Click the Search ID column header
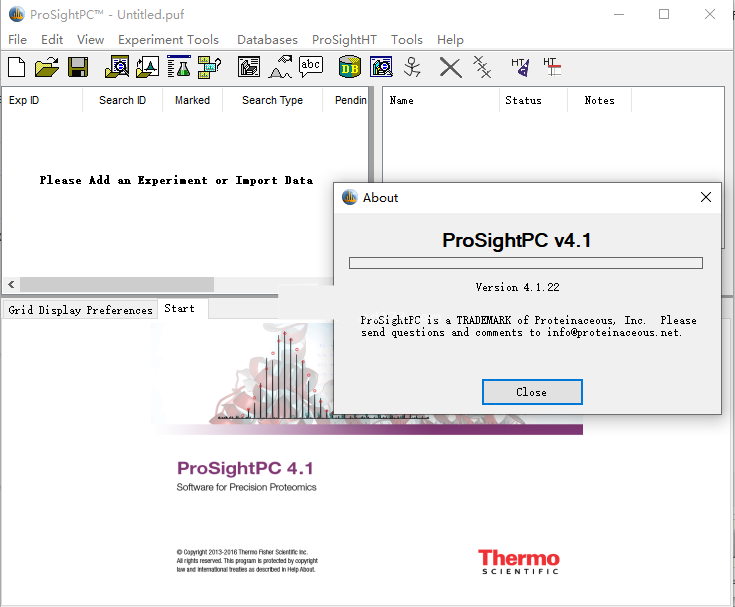735x607 pixels. [122, 100]
